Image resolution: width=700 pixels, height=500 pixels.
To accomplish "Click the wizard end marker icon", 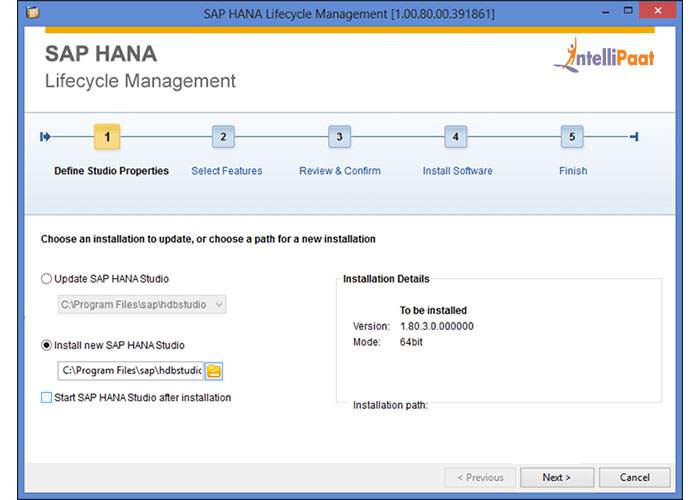I will tap(634, 137).
